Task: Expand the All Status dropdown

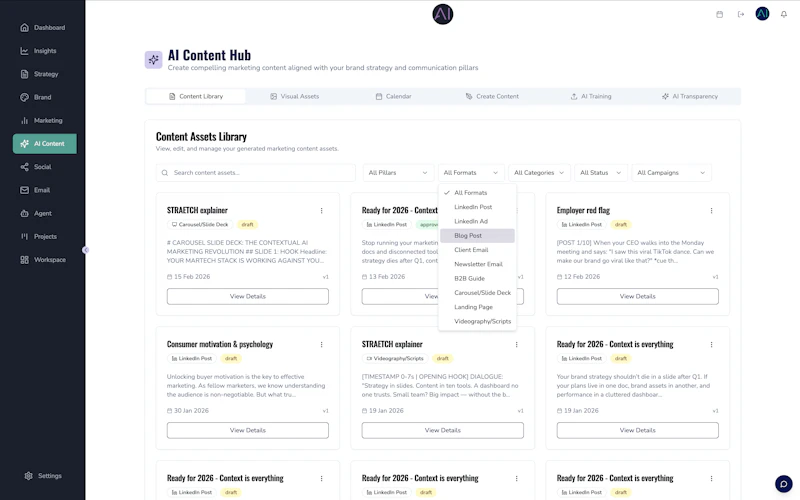Action: point(601,173)
